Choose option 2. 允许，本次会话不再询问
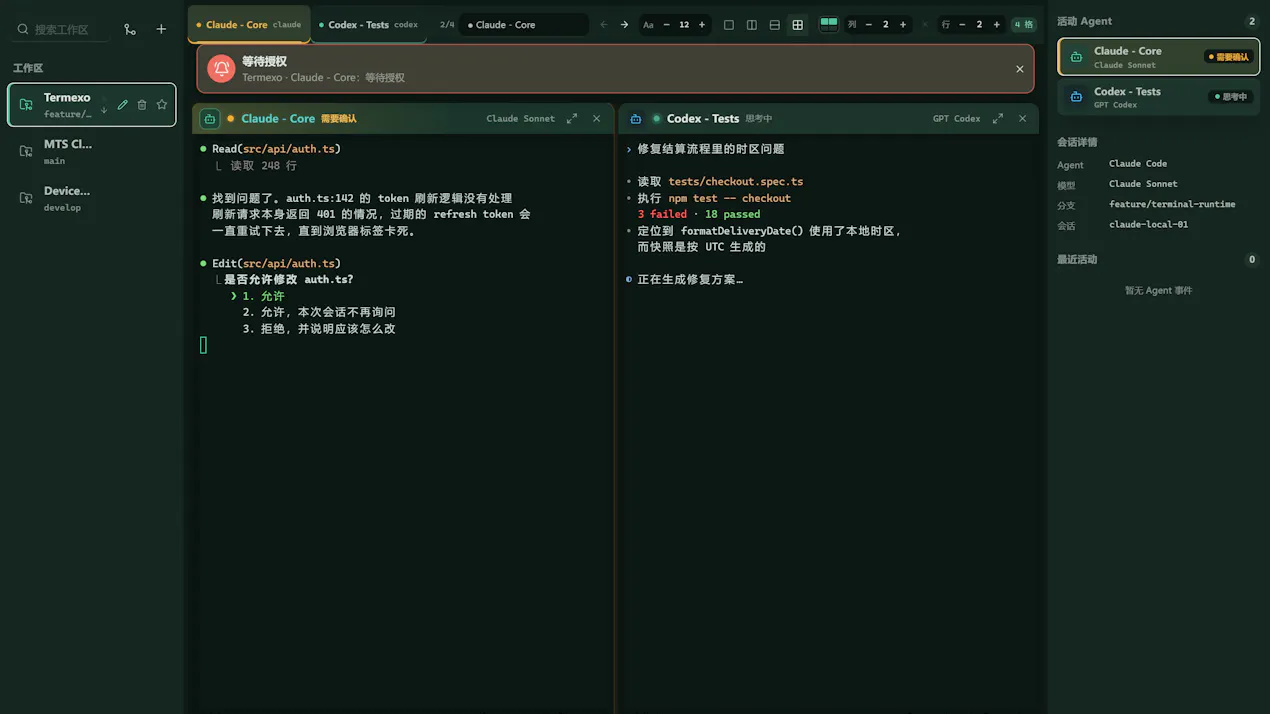 [319, 312]
